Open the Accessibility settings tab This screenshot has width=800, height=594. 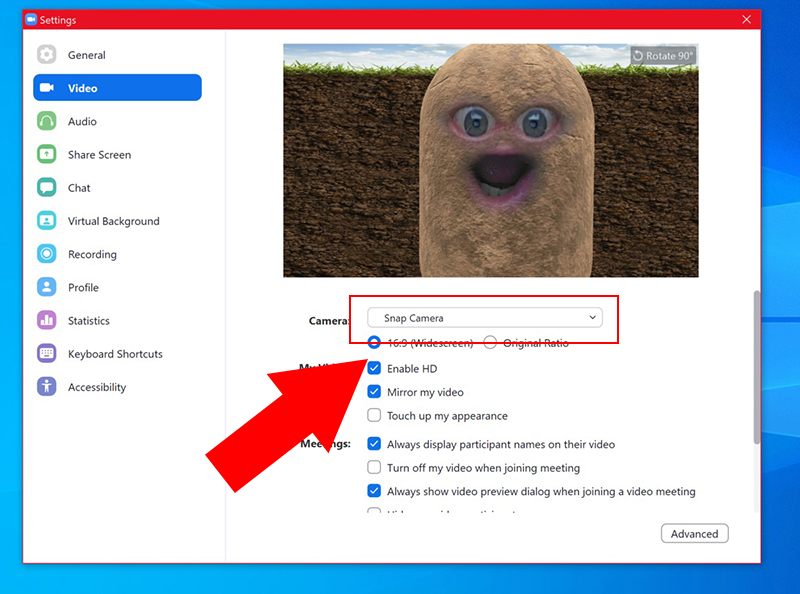[x=117, y=386]
